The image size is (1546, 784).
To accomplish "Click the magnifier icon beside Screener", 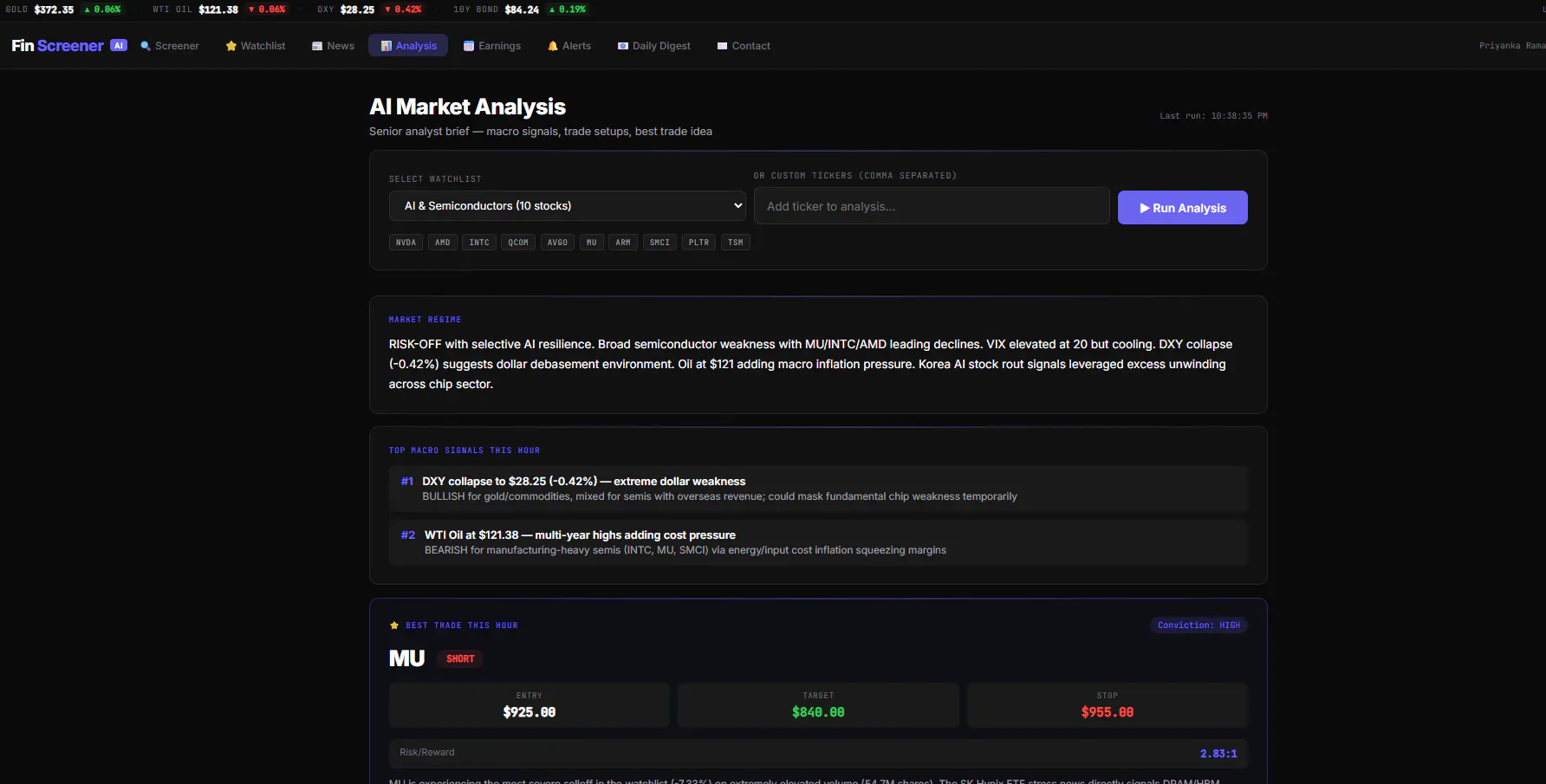I will [x=146, y=46].
